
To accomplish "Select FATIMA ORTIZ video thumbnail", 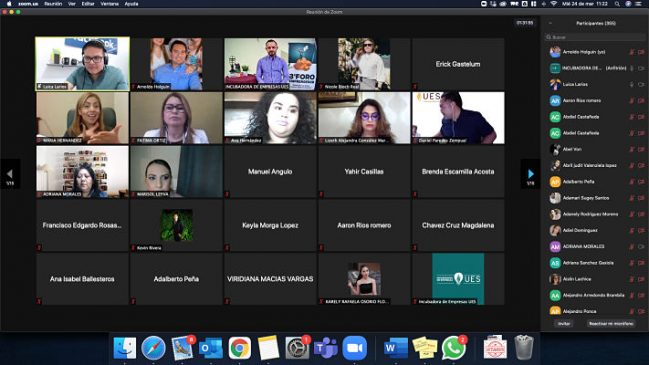I will pyautogui.click(x=176, y=118).
